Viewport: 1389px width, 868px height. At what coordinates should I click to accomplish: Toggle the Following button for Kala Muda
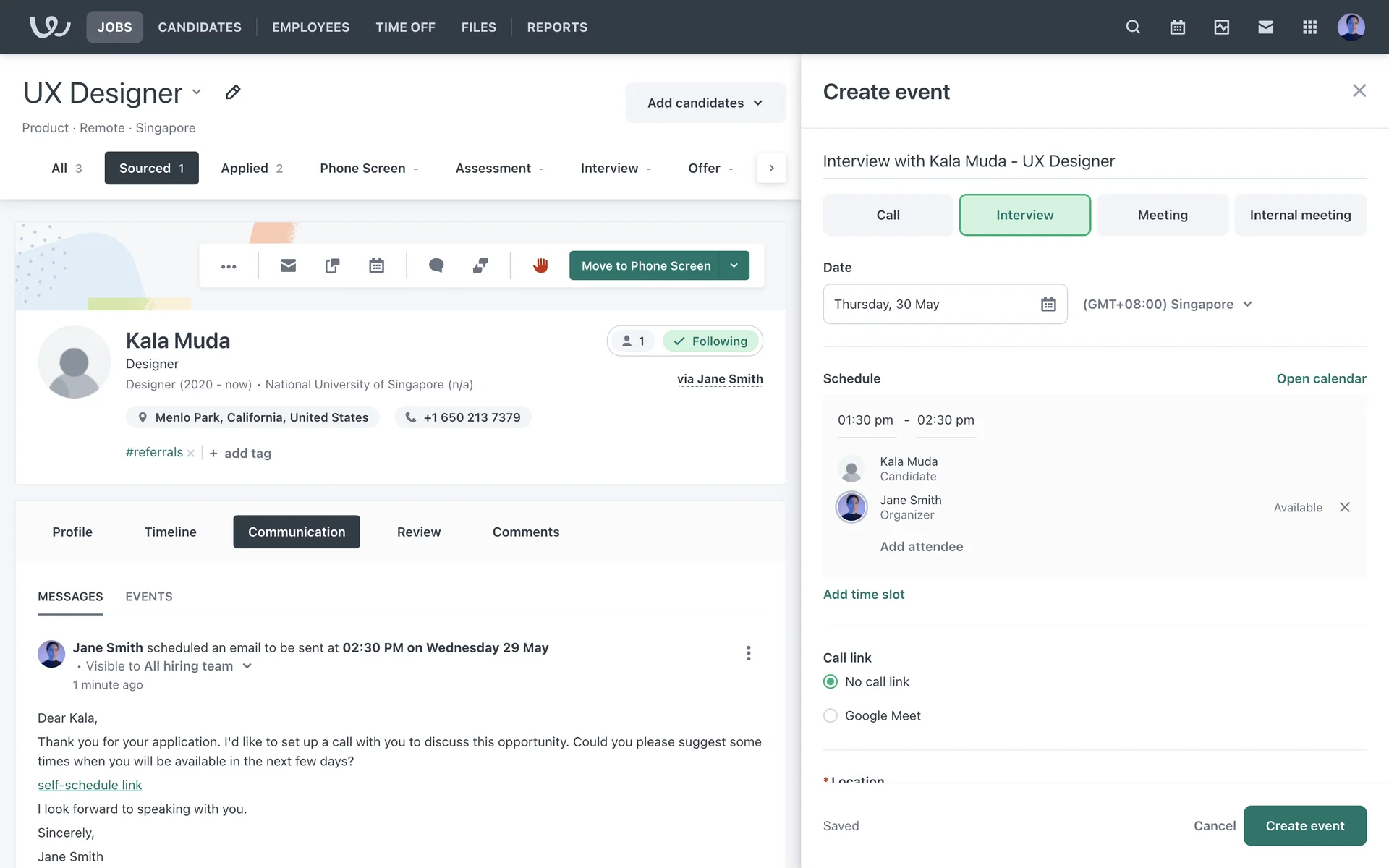coord(710,341)
